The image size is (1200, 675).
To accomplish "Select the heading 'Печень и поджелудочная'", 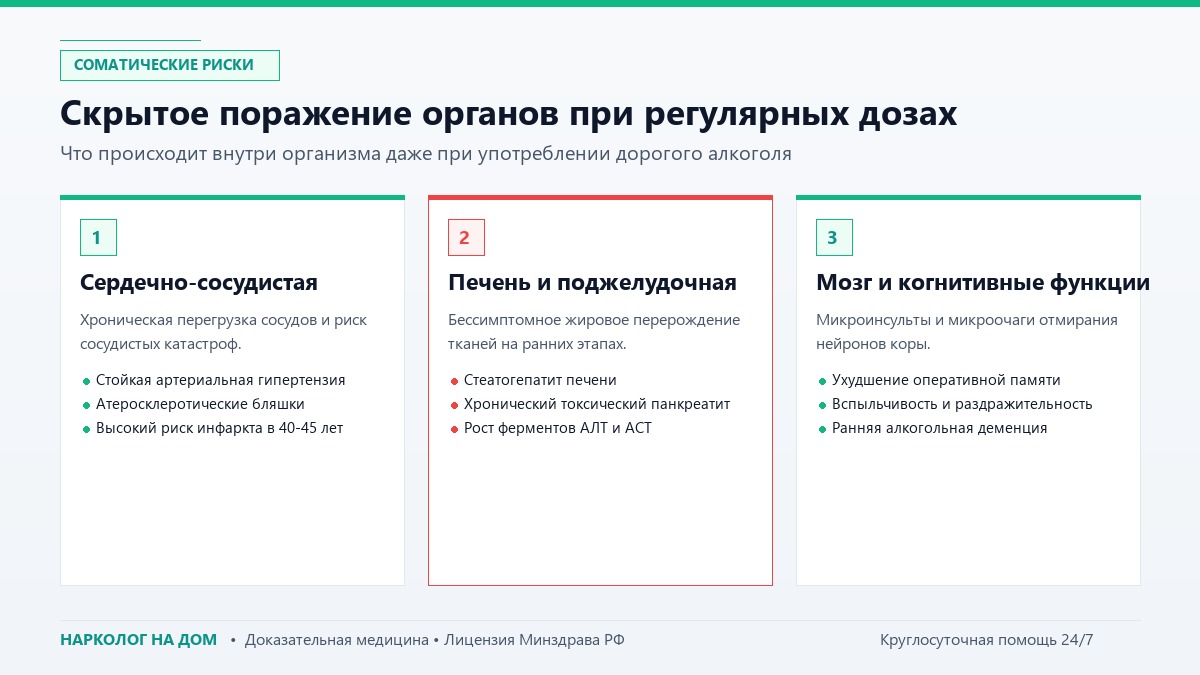I will point(592,283).
